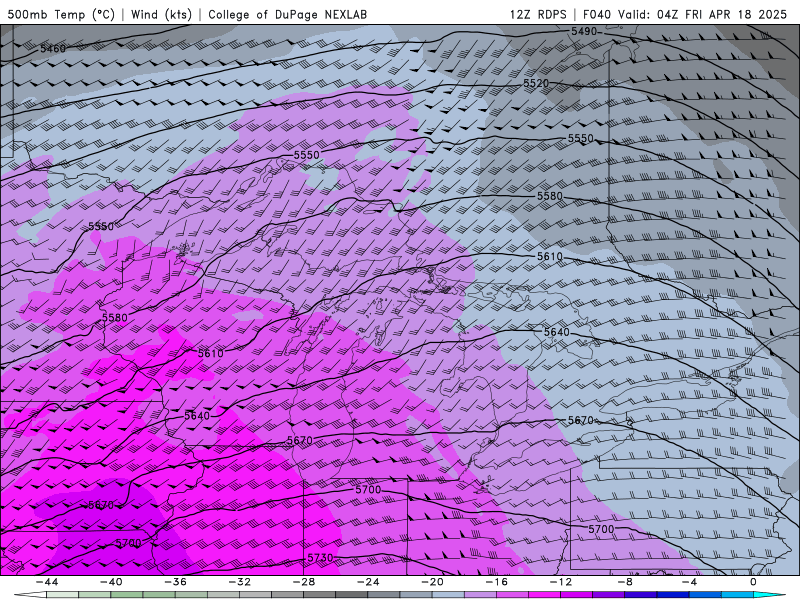Viewport: 800px width, 600px height.
Task: Click the "500mb Temp (°C)" title text
Action: (61, 14)
